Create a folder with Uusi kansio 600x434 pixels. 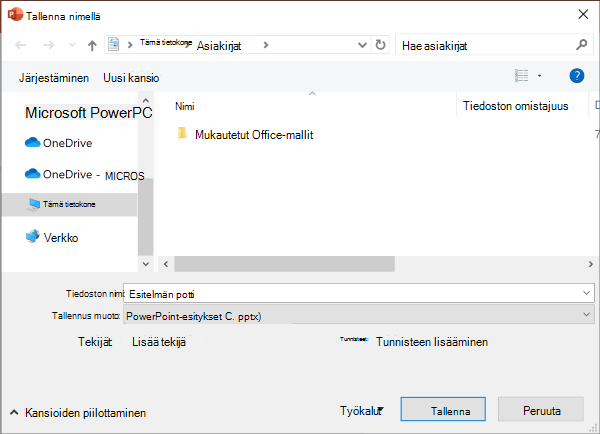[x=131, y=78]
